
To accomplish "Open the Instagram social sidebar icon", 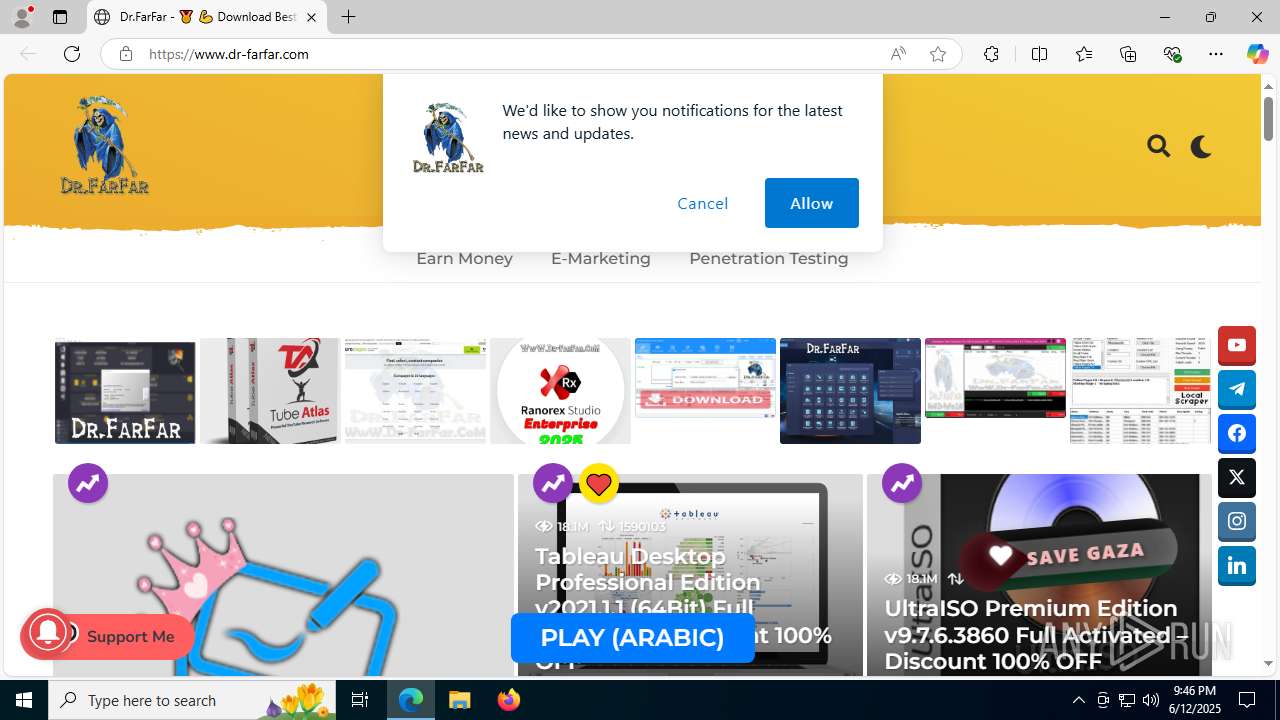I will (1237, 522).
